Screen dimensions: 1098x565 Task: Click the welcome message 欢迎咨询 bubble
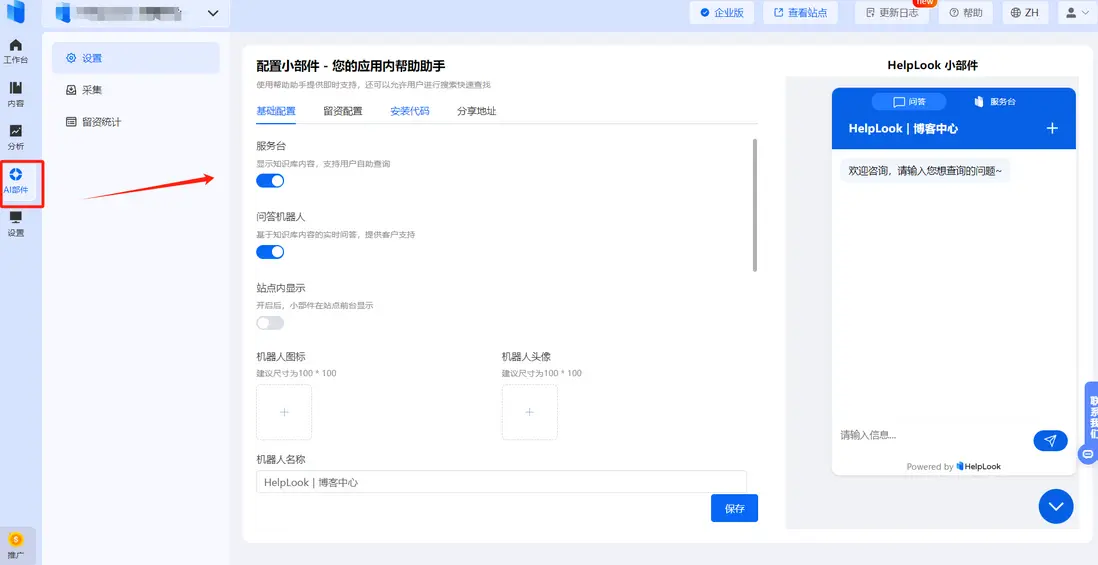[x=925, y=170]
